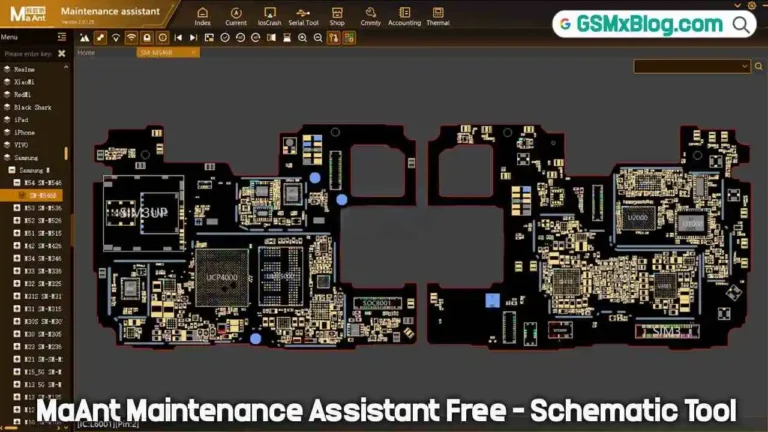
Task: Select RedMi in brand list
Action: click(23, 95)
